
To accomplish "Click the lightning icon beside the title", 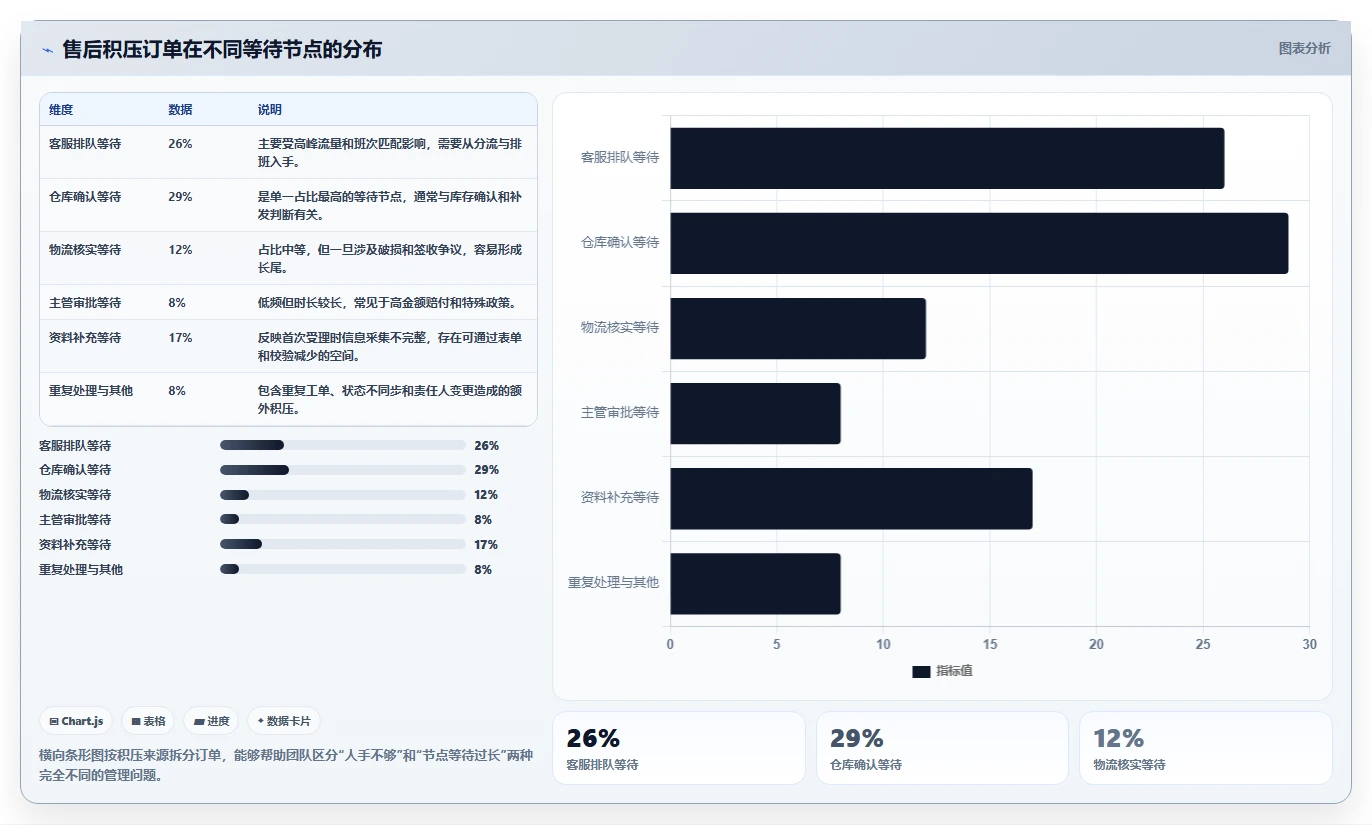I will click(47, 50).
